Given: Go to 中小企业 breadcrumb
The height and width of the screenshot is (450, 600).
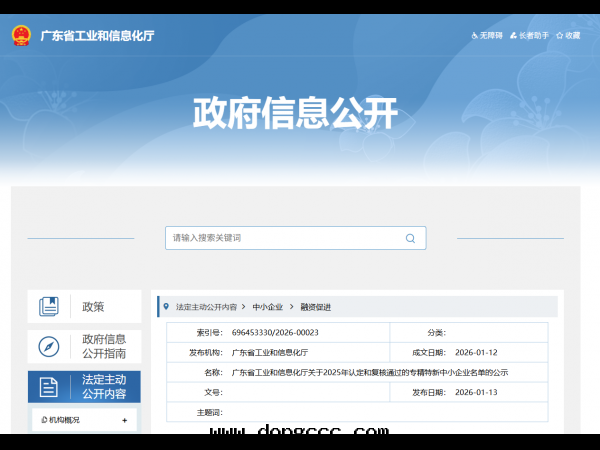Looking at the screenshot, I should 267,307.
